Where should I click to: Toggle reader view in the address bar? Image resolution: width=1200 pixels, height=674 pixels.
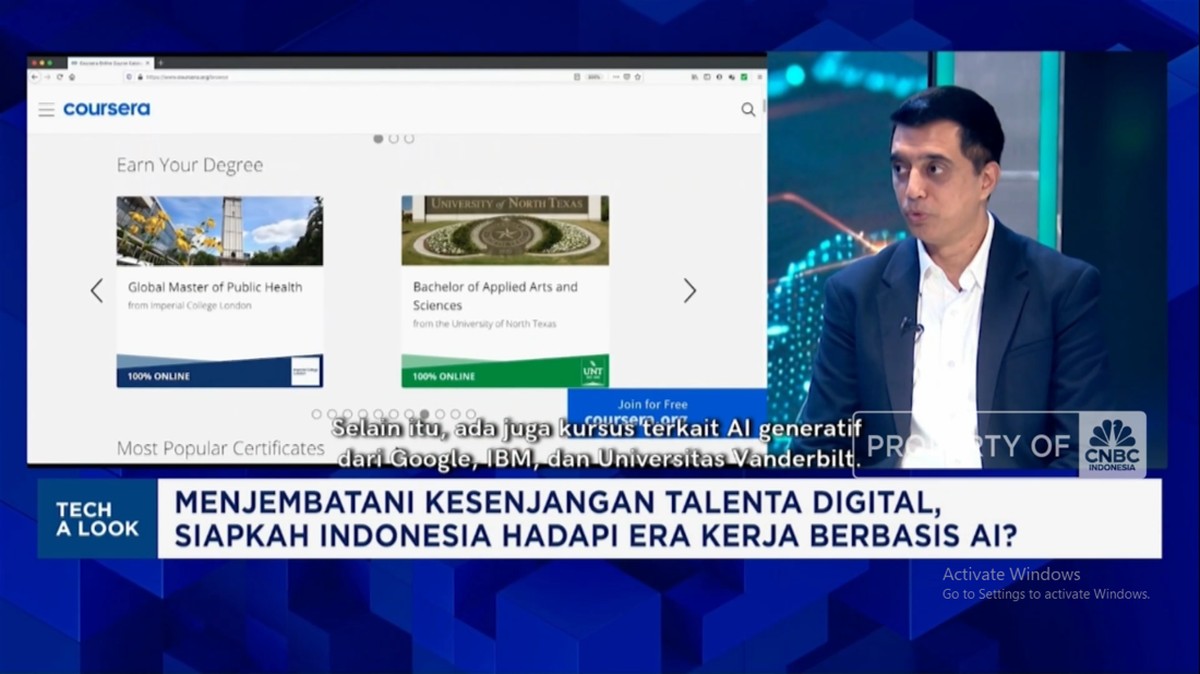(x=577, y=77)
